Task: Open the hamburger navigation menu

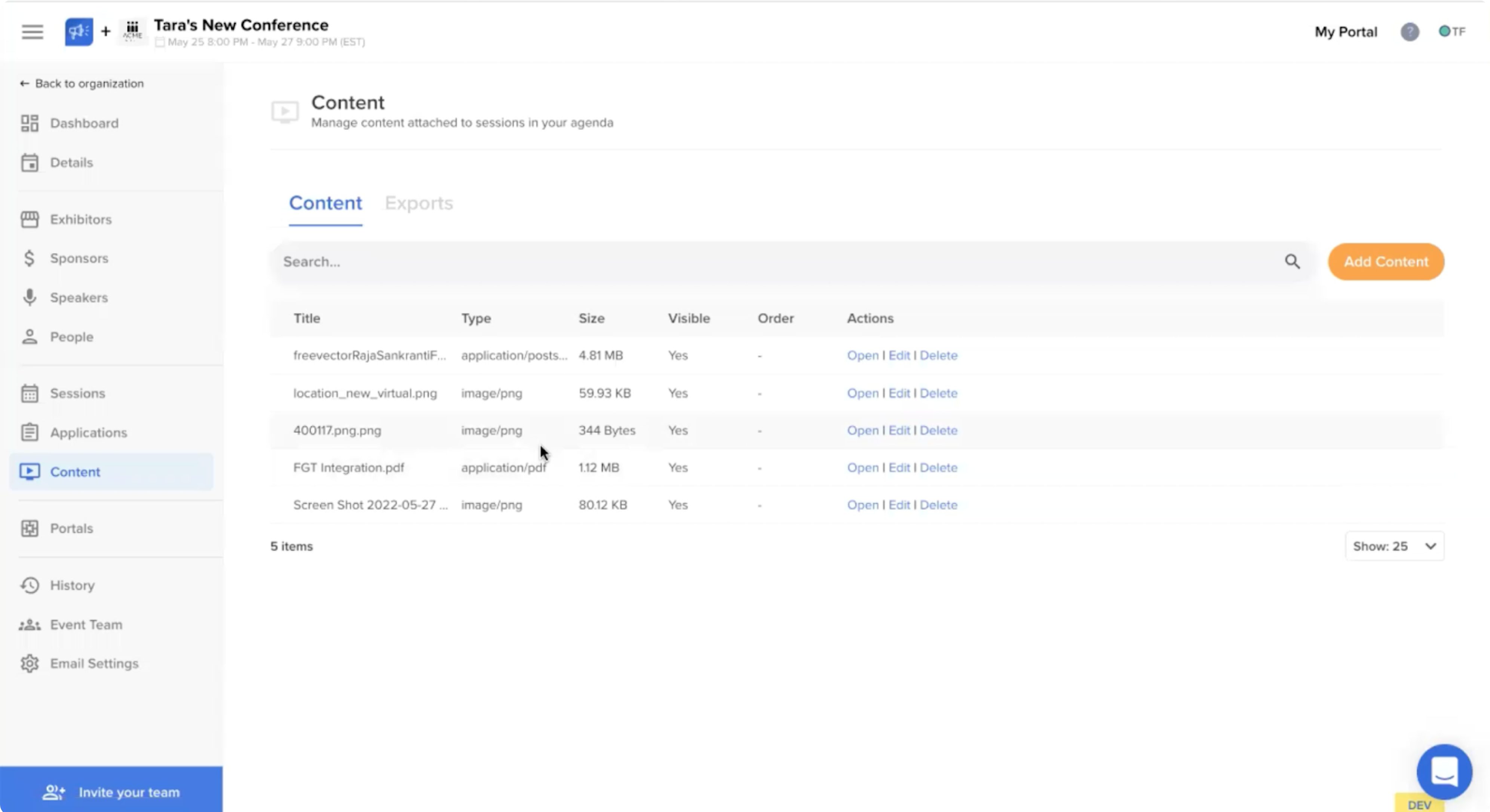Action: (x=33, y=32)
